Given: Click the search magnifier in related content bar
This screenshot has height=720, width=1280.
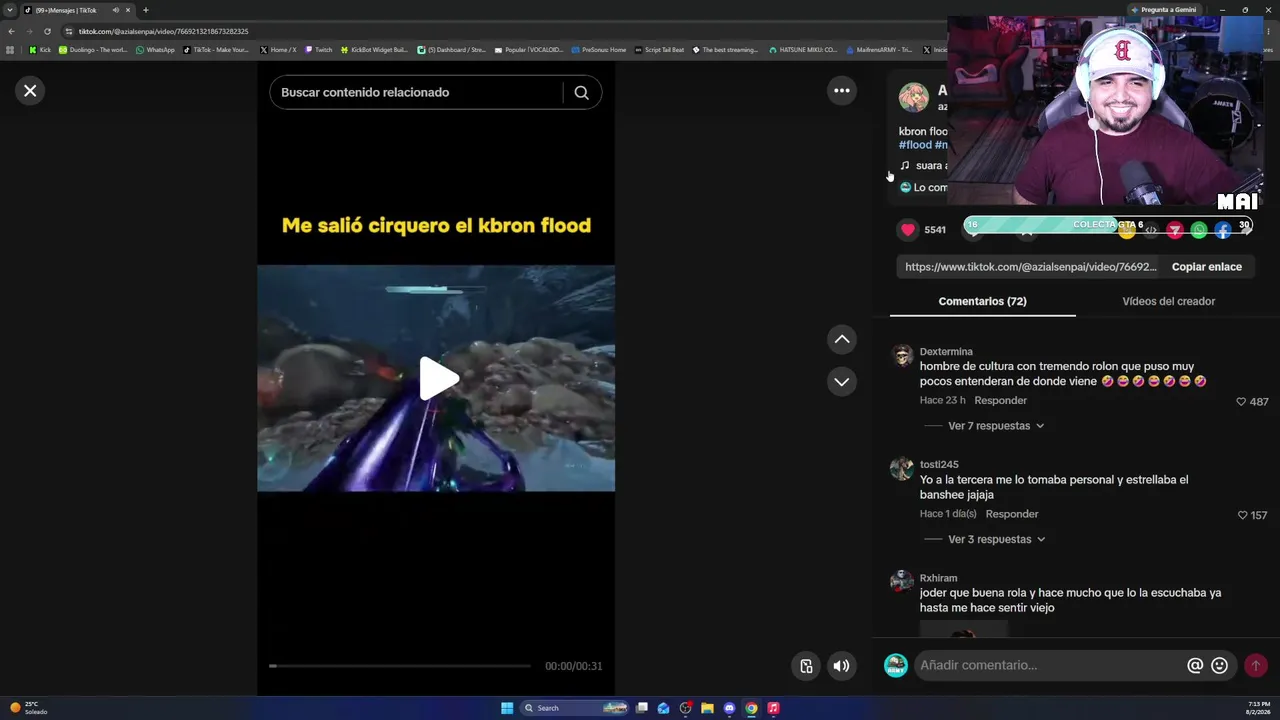Looking at the screenshot, I should pos(581,92).
